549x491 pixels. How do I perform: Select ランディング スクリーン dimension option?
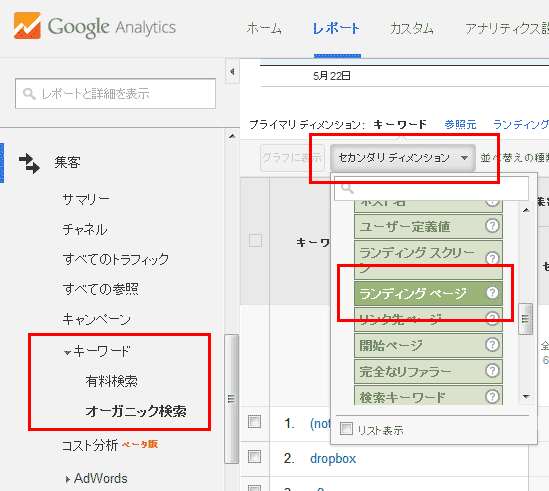click(x=428, y=259)
